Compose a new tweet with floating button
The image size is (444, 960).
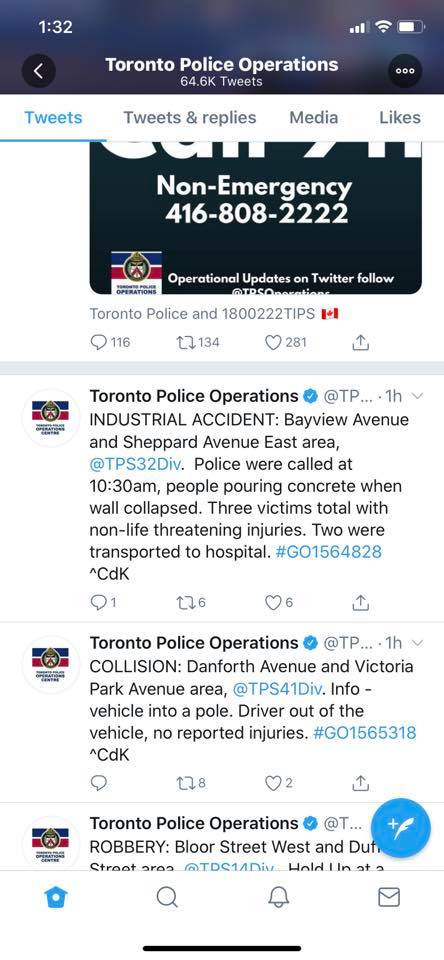coord(401,828)
